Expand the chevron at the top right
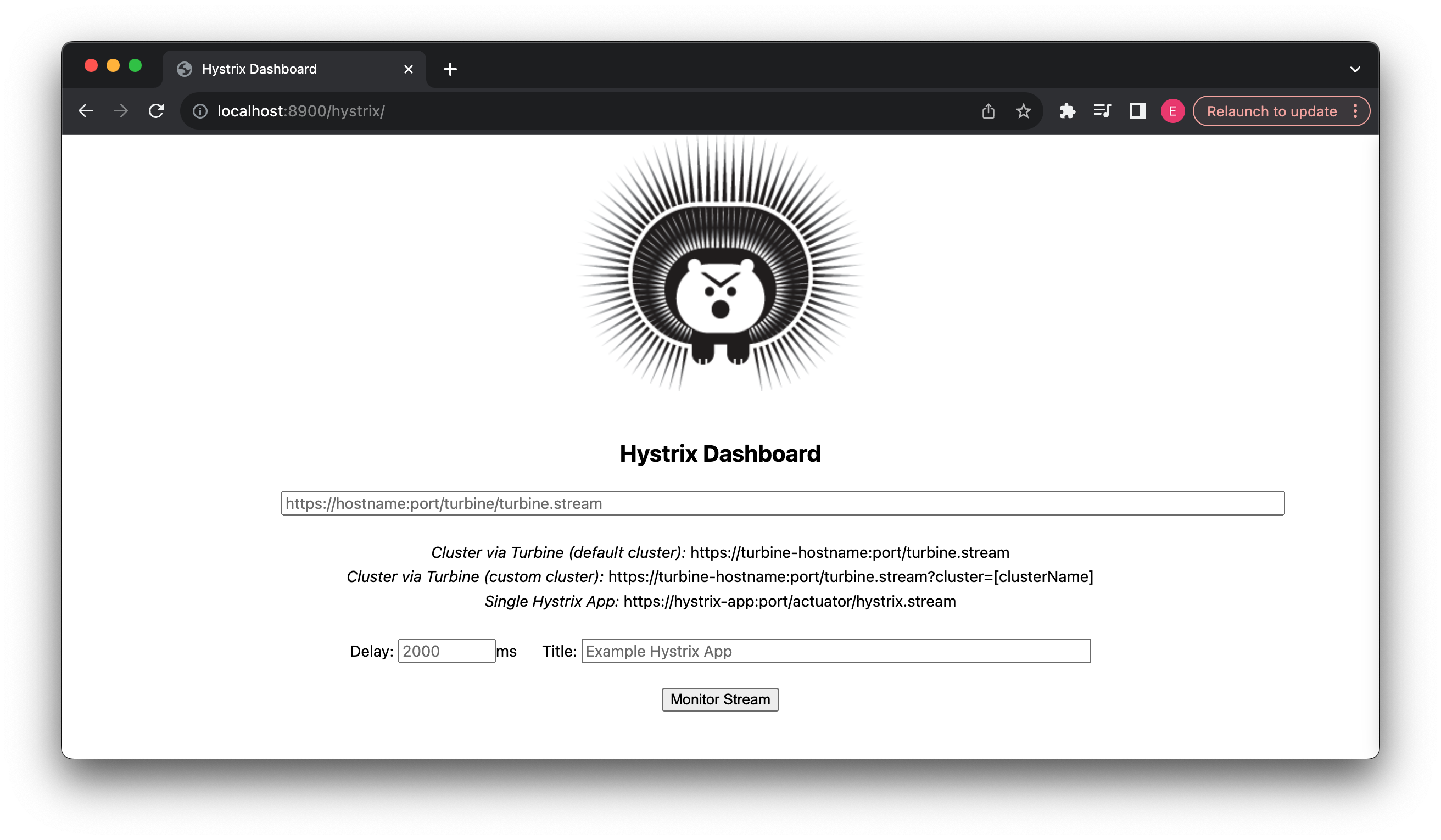This screenshot has height=840, width=1441. pyautogui.click(x=1355, y=69)
